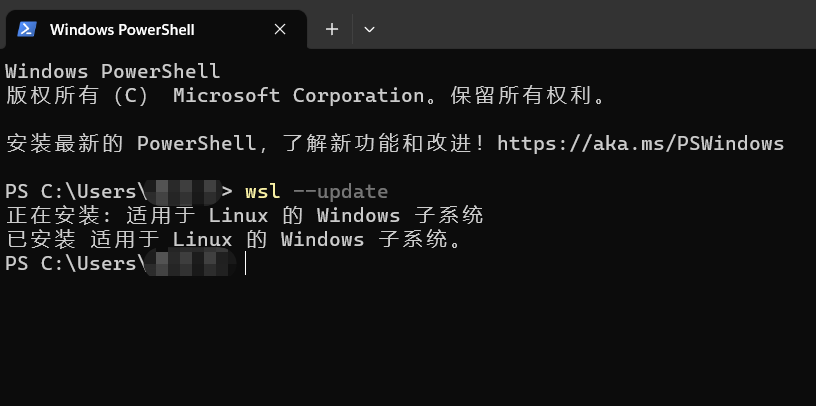This screenshot has width=816, height=406.
Task: Expand the new tab profile dropdown chevron
Action: pyautogui.click(x=369, y=30)
